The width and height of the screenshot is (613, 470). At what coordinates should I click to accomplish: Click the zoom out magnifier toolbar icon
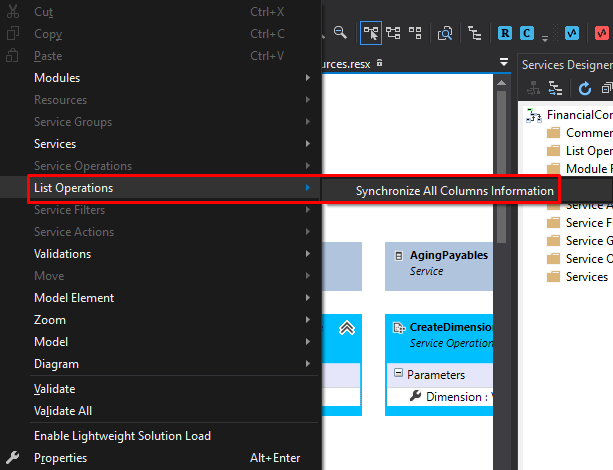[340, 33]
